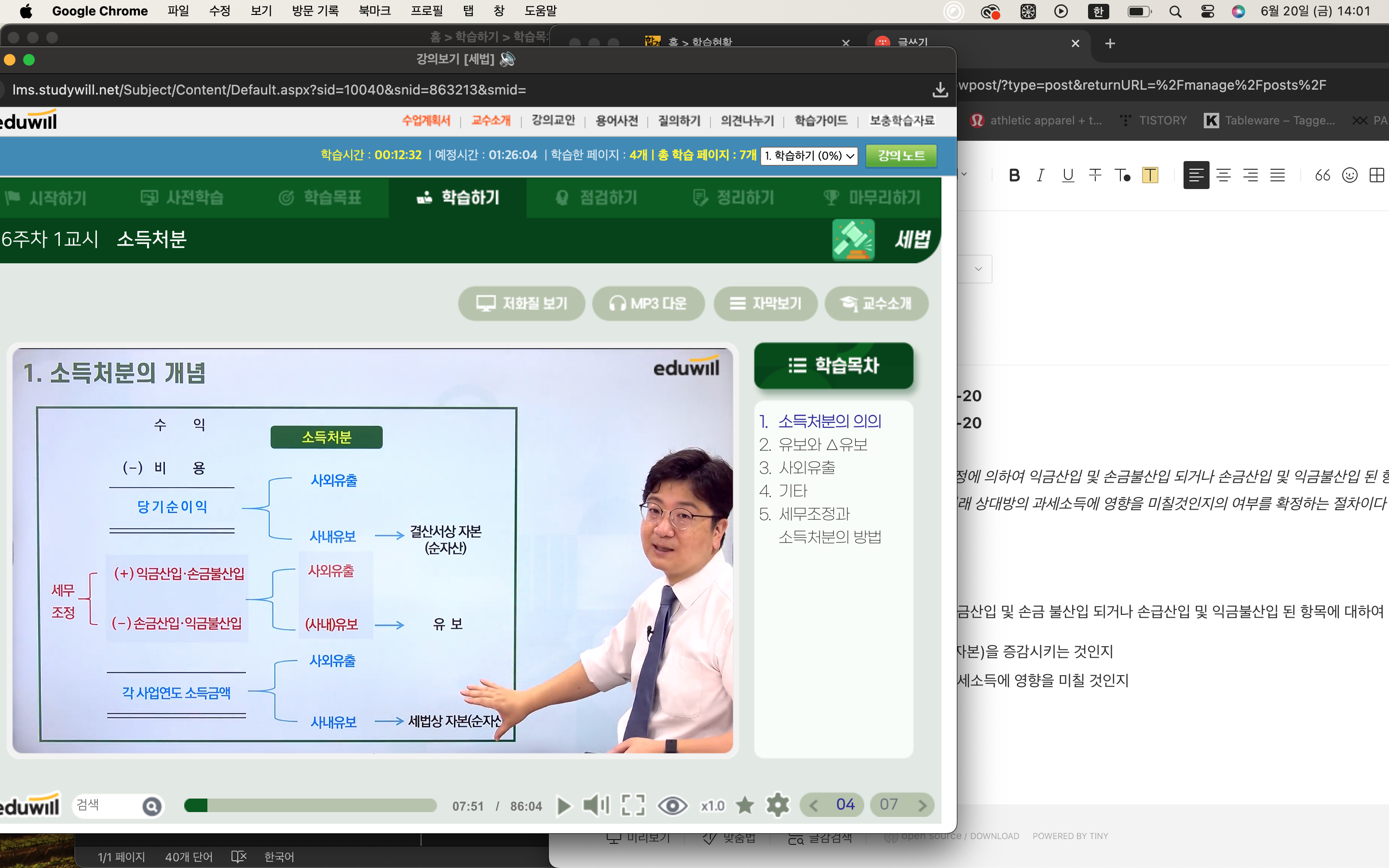Click the 자막보기 subtitles button
This screenshot has width=1389, height=868.
point(765,303)
